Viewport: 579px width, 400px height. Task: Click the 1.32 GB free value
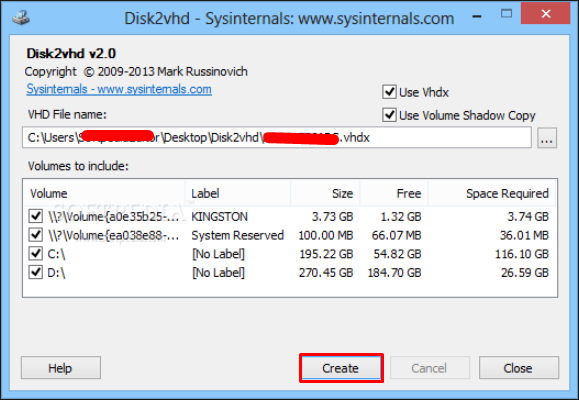tap(401, 216)
